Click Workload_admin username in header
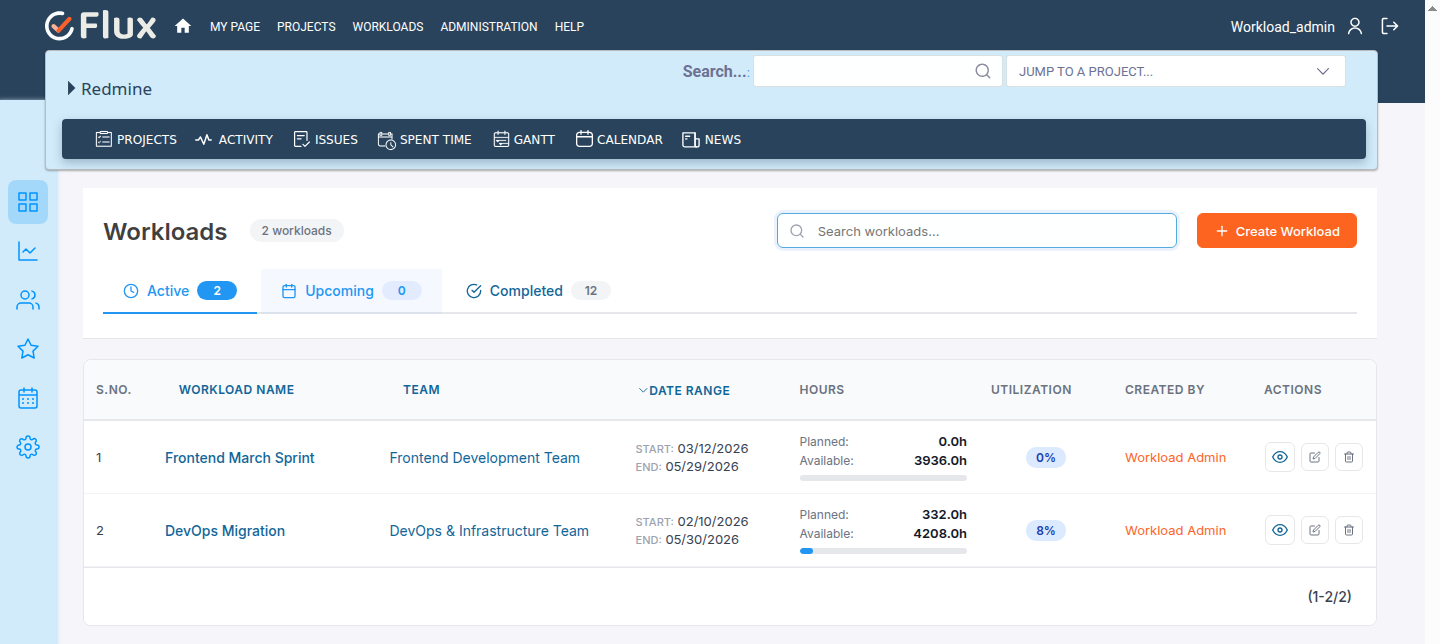This screenshot has width=1440, height=644. 1282,27
